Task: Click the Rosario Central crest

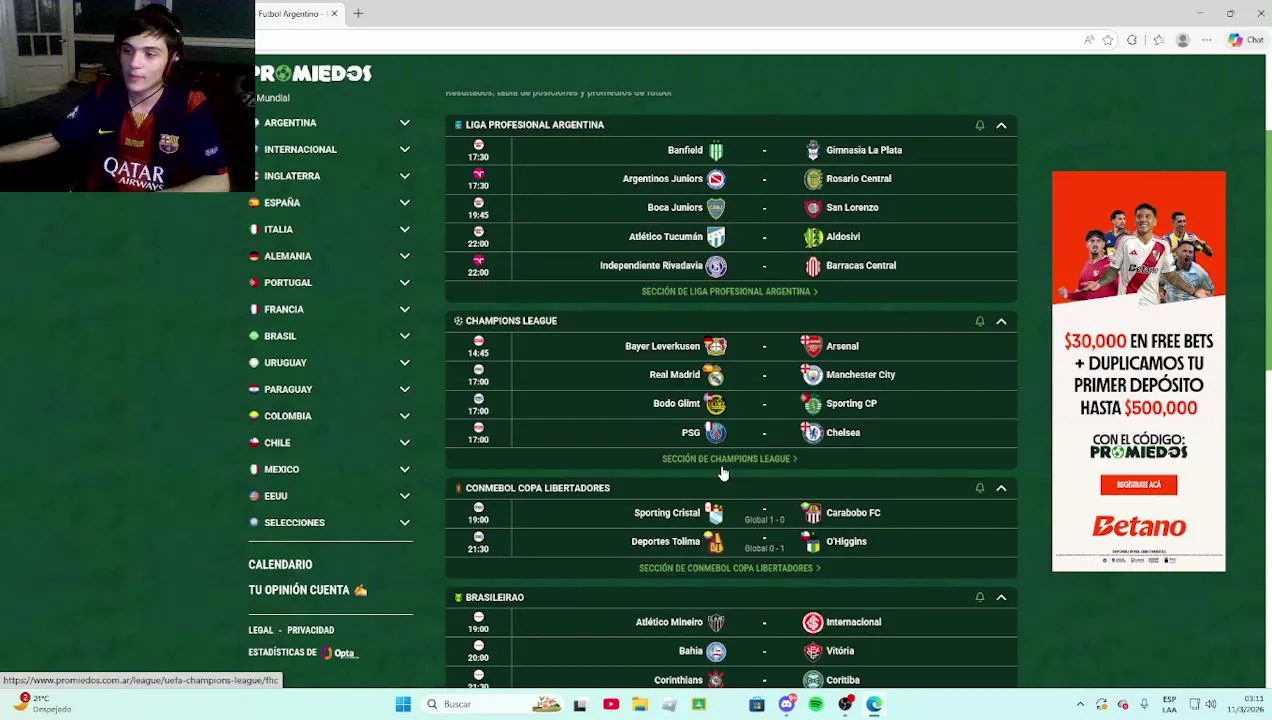Action: click(x=813, y=179)
